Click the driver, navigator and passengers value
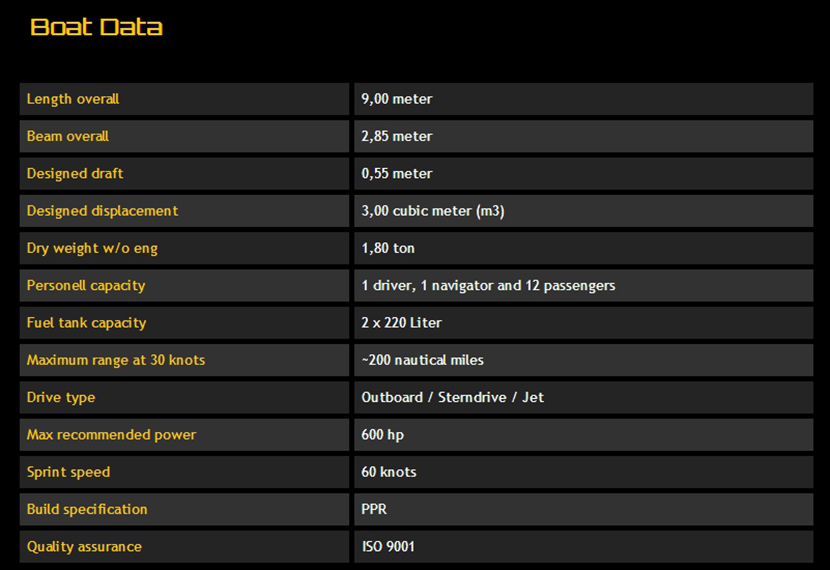The image size is (830, 570). coord(488,286)
